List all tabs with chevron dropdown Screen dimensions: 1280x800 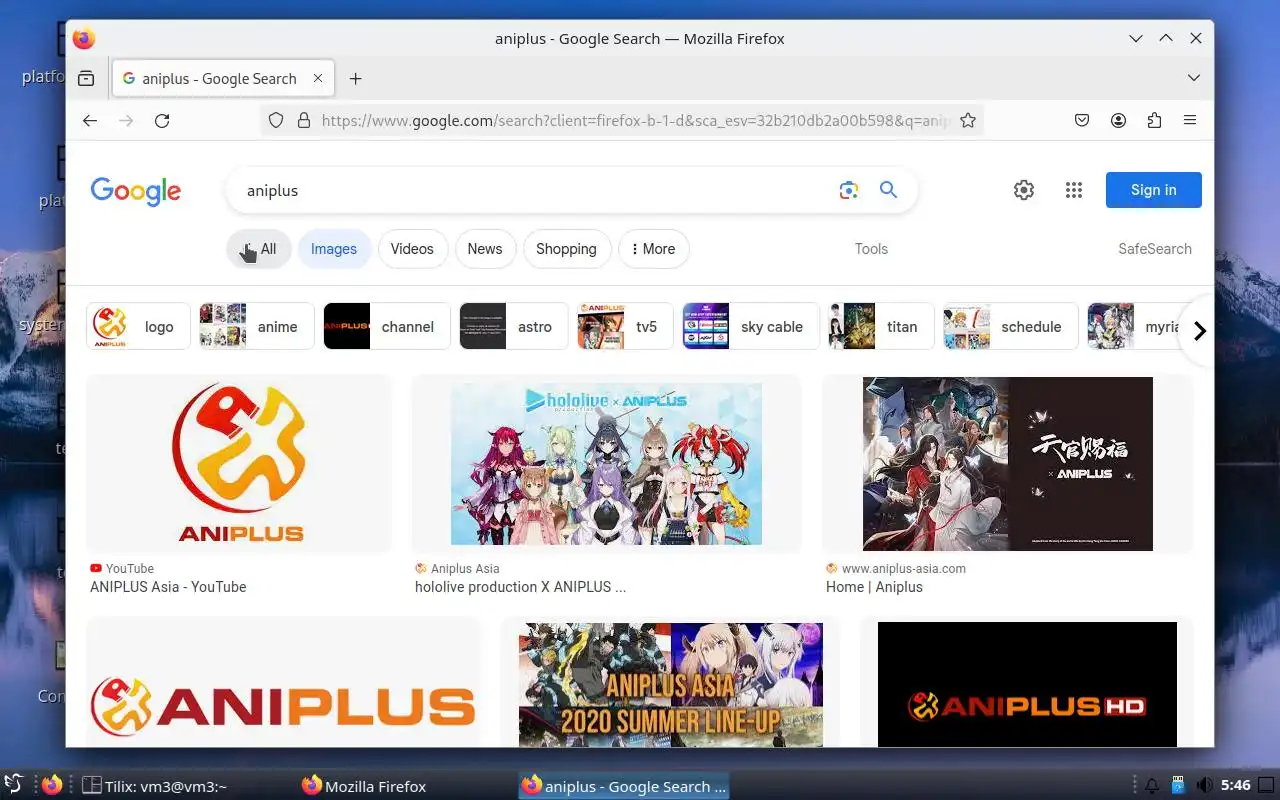coord(1194,78)
